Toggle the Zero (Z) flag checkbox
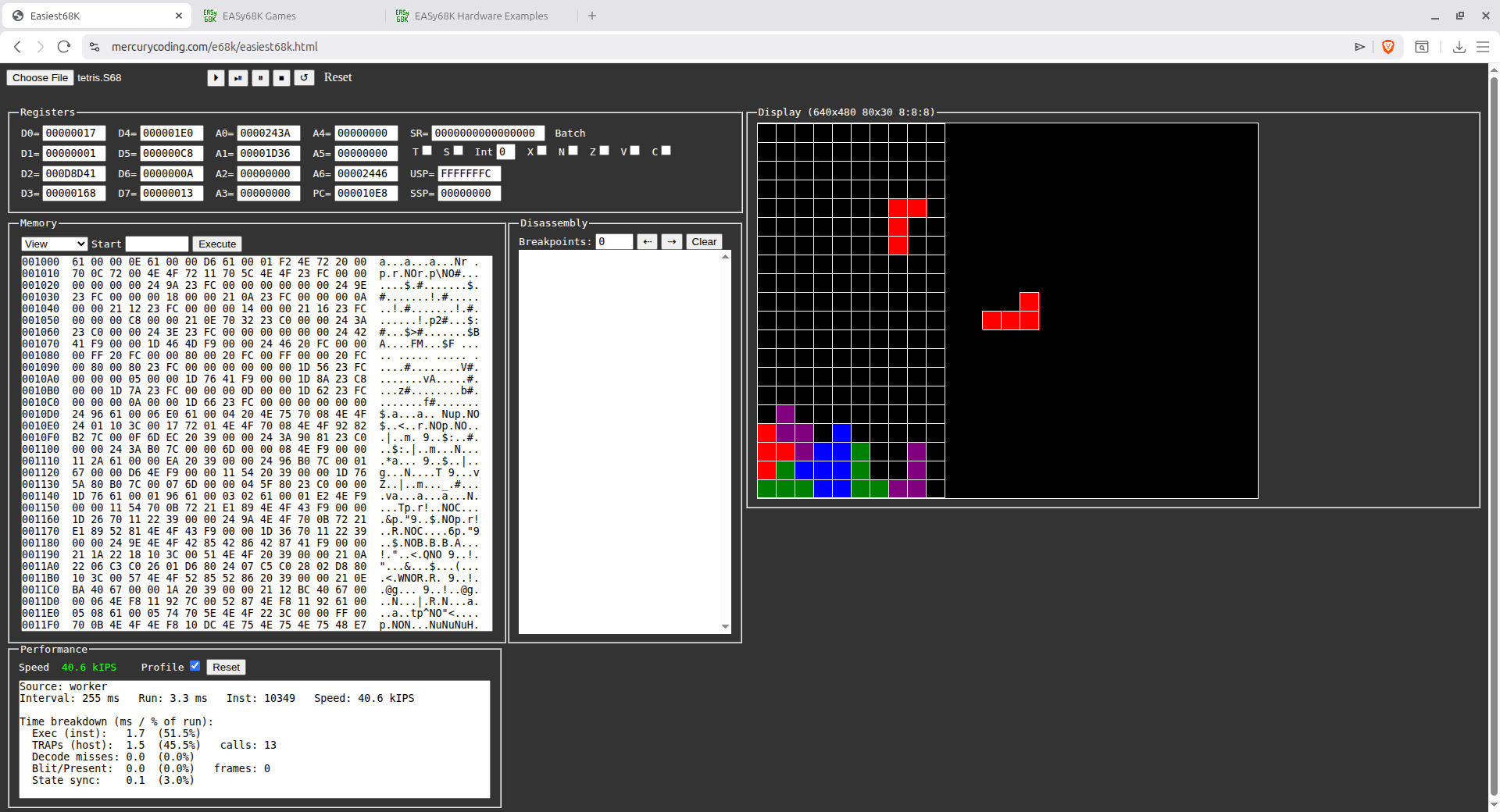The image size is (1500, 812). tap(603, 150)
